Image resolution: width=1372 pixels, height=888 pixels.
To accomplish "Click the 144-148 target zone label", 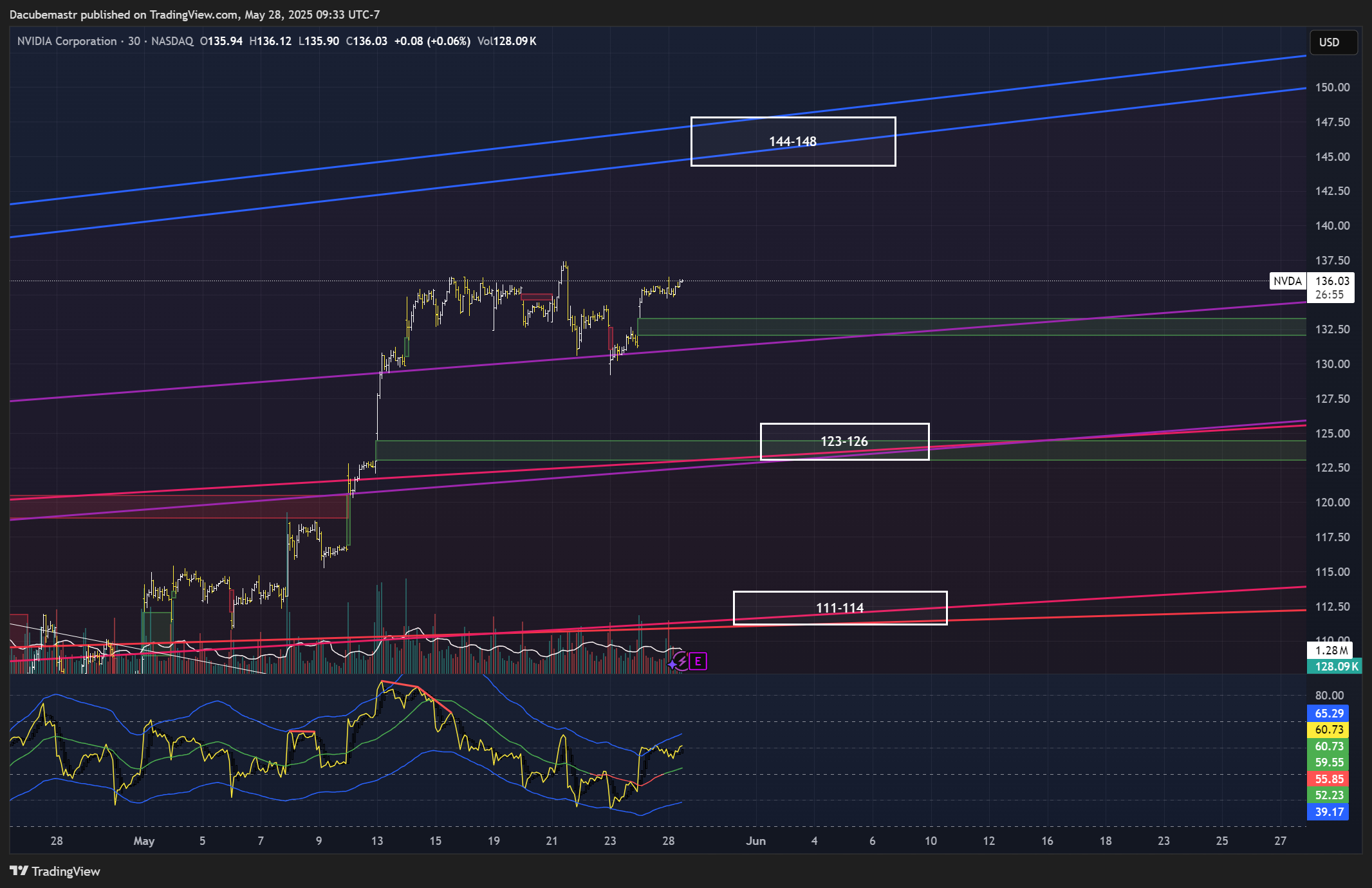I will tap(793, 142).
